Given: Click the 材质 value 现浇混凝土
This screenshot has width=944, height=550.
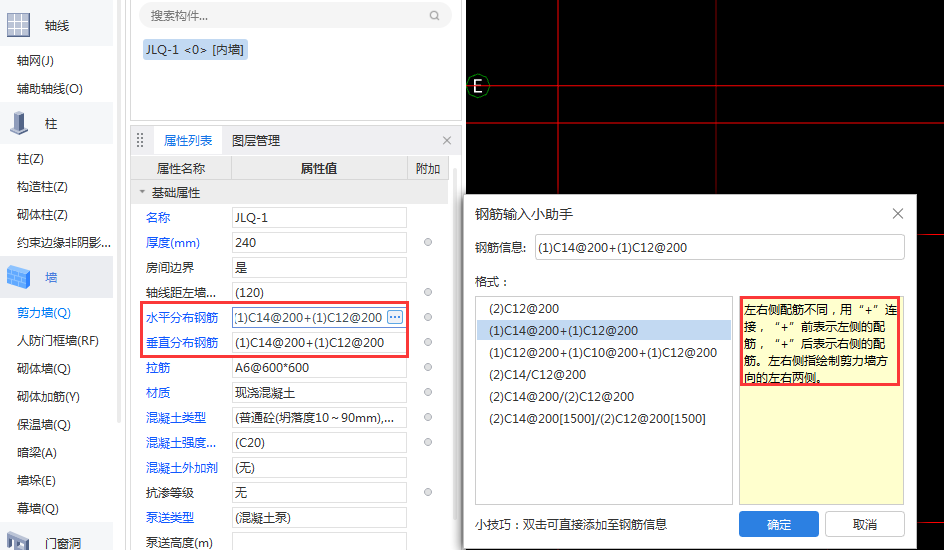Looking at the screenshot, I should pyautogui.click(x=319, y=392).
